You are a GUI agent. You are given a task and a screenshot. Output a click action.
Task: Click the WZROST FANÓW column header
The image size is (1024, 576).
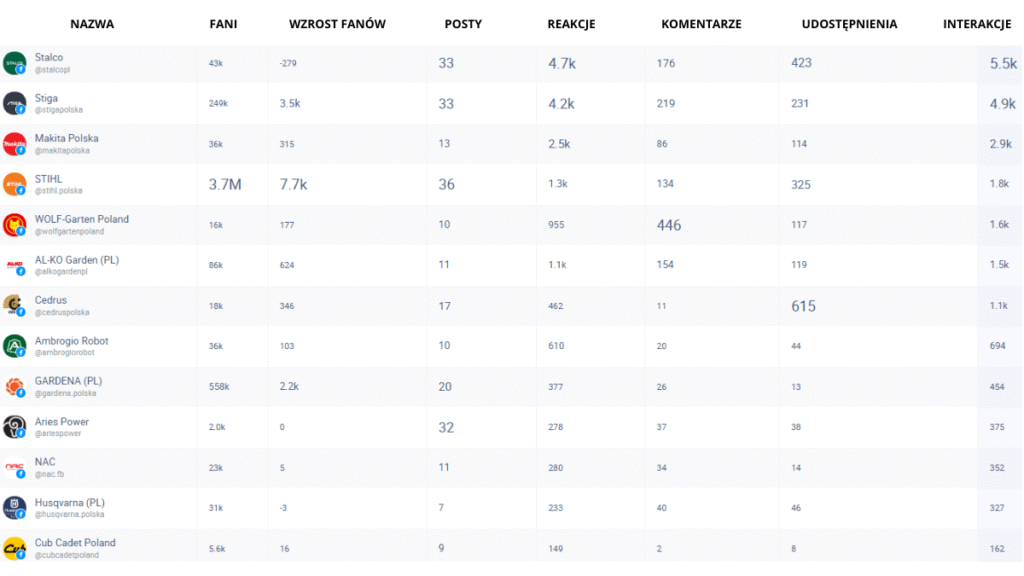tap(337, 24)
